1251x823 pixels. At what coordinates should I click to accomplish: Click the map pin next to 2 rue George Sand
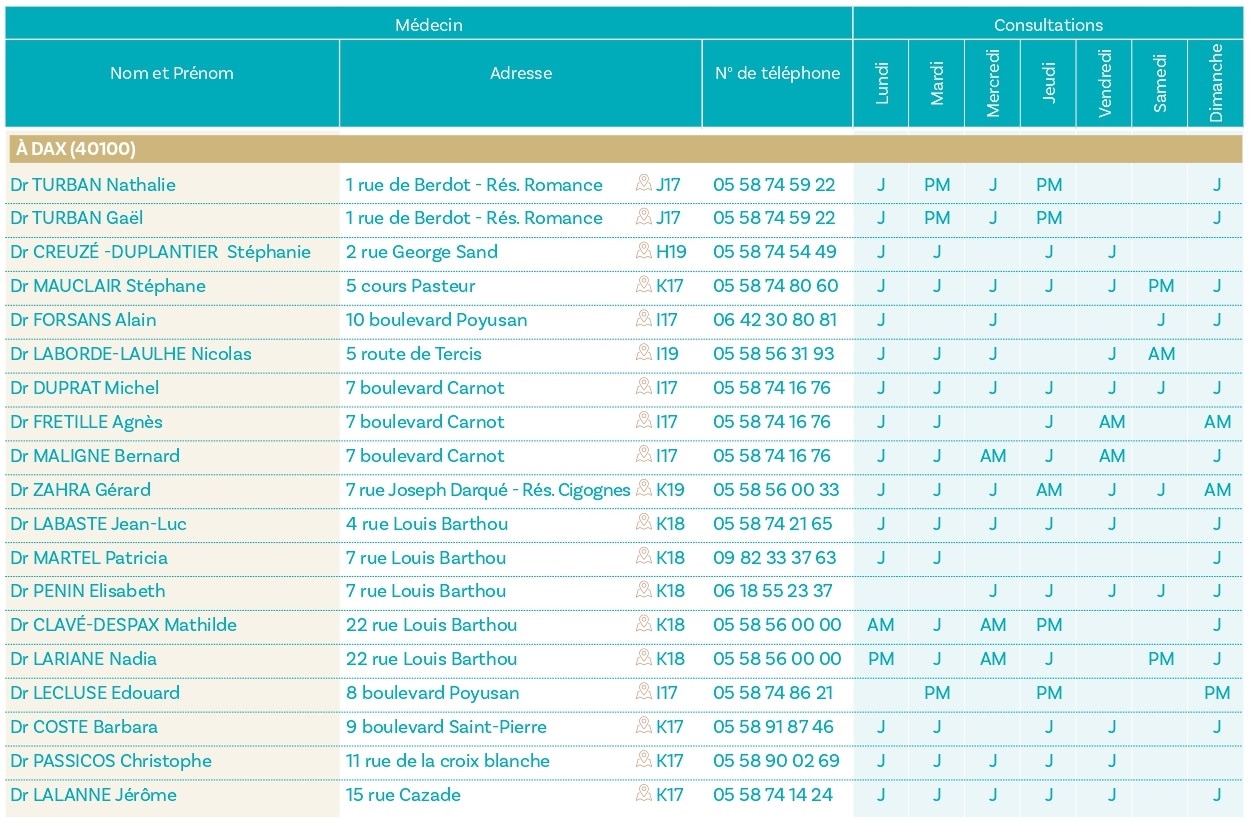644,250
